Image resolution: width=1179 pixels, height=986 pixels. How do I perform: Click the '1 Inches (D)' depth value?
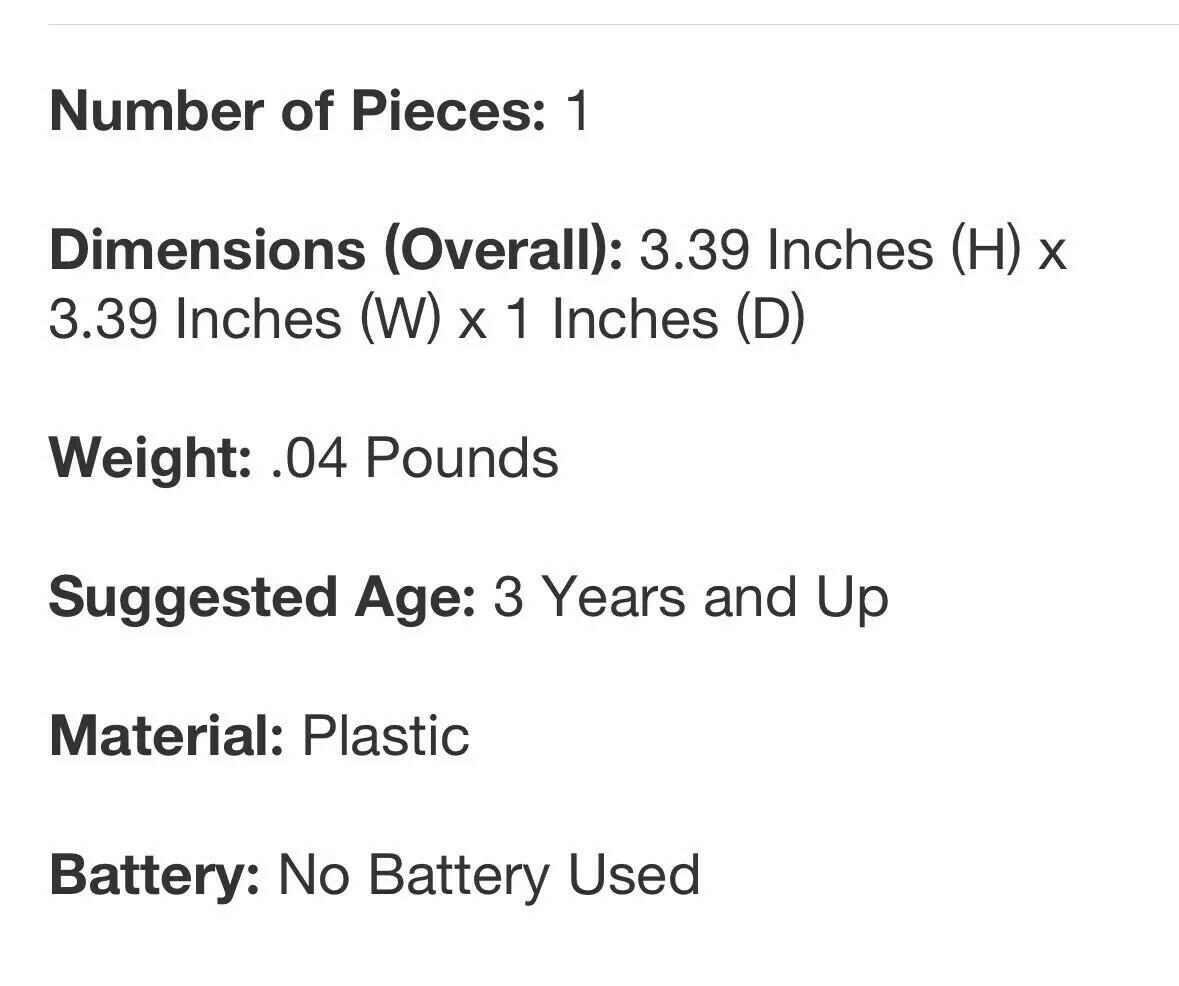655,320
